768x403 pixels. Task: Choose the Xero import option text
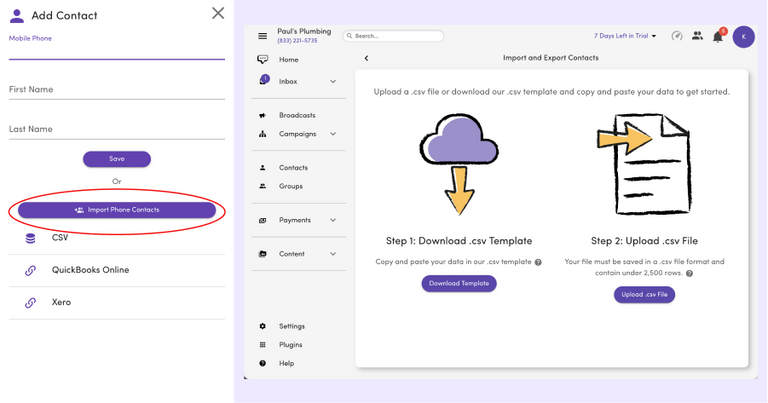pos(61,302)
